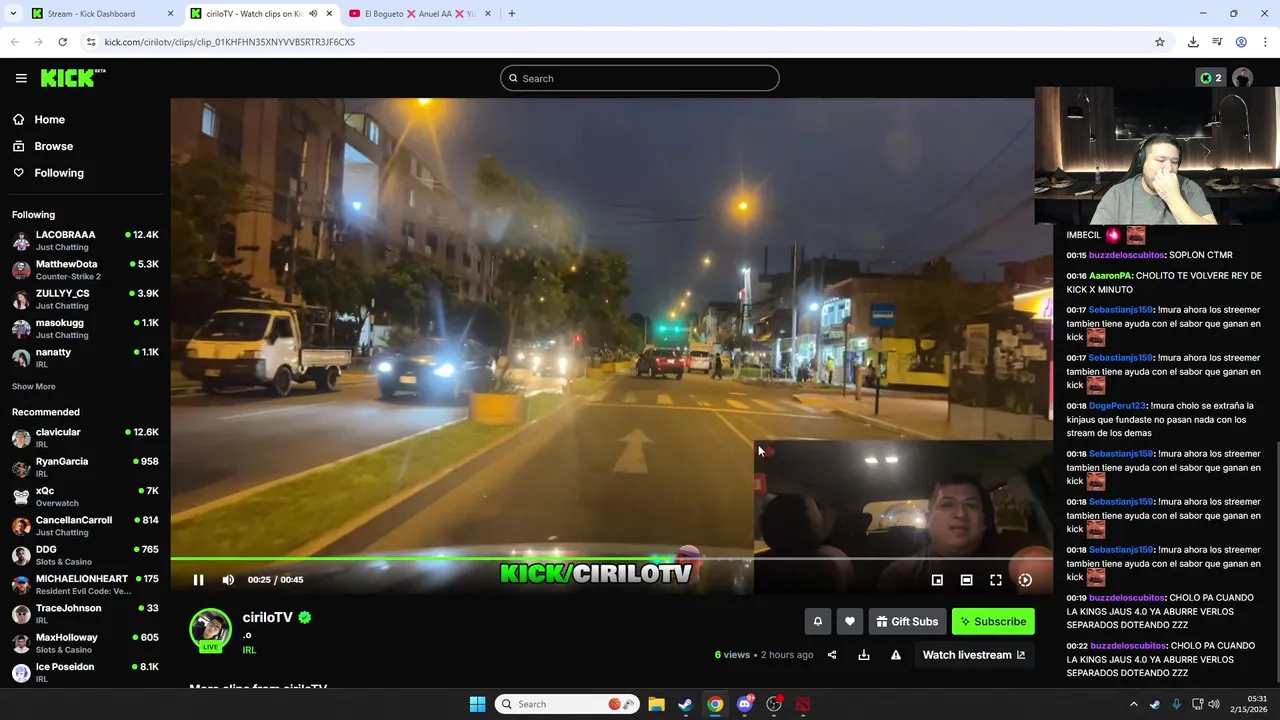Go back in browser history
The height and width of the screenshot is (720, 1280).
point(14,42)
